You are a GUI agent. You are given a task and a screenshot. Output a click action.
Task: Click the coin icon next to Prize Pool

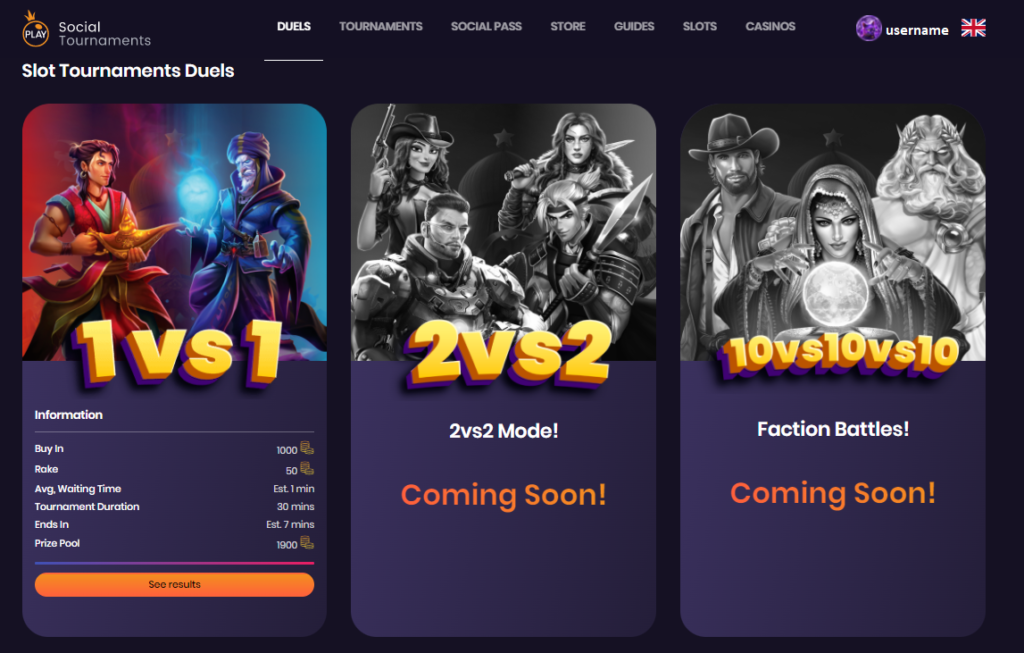(307, 543)
